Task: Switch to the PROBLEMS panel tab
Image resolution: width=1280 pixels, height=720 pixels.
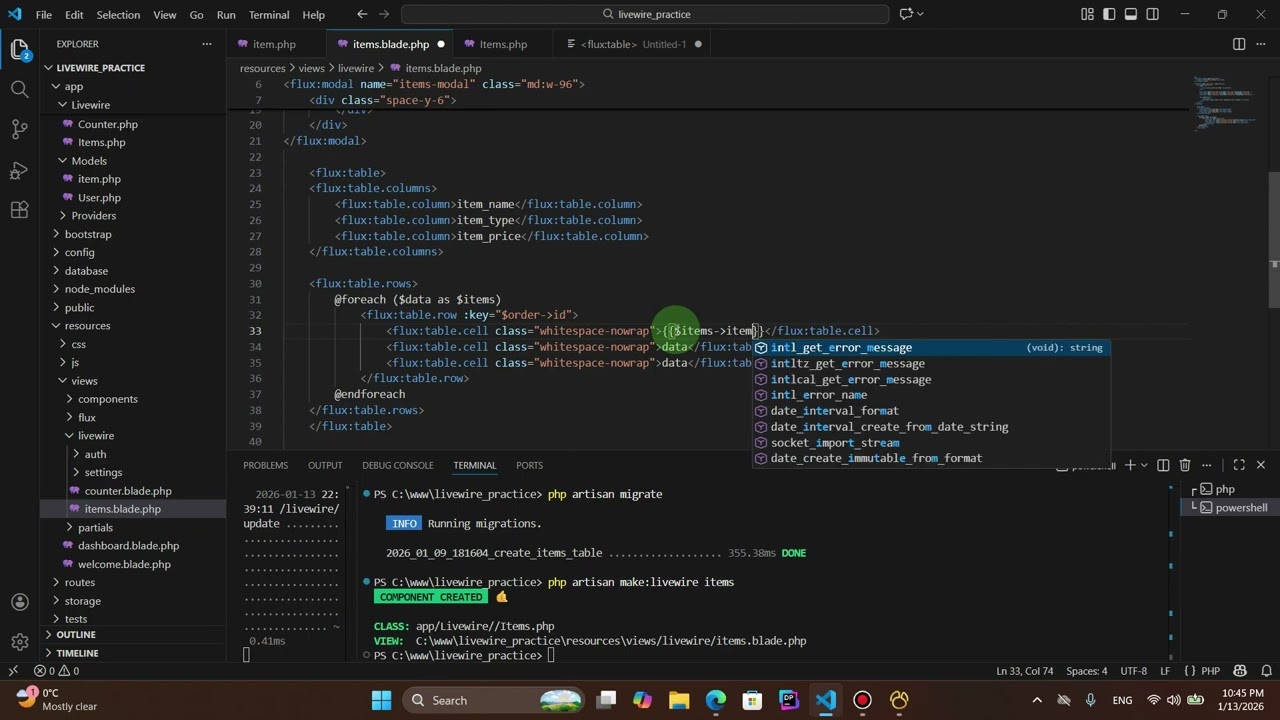Action: 265,465
